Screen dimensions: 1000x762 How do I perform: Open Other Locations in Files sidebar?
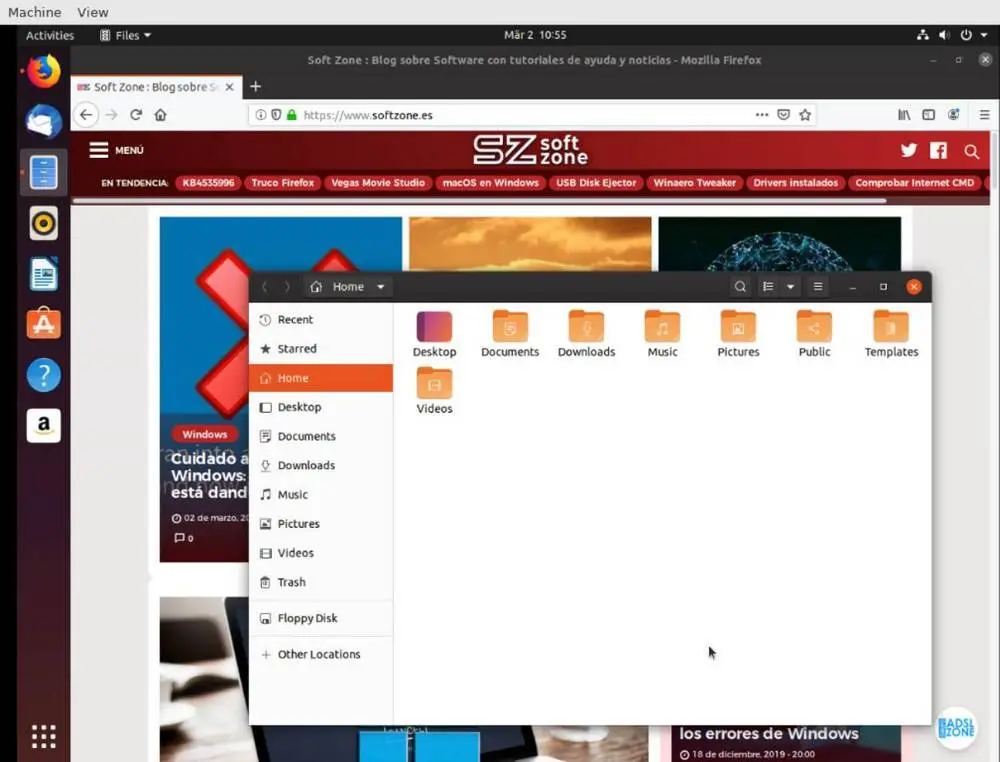[x=321, y=654]
